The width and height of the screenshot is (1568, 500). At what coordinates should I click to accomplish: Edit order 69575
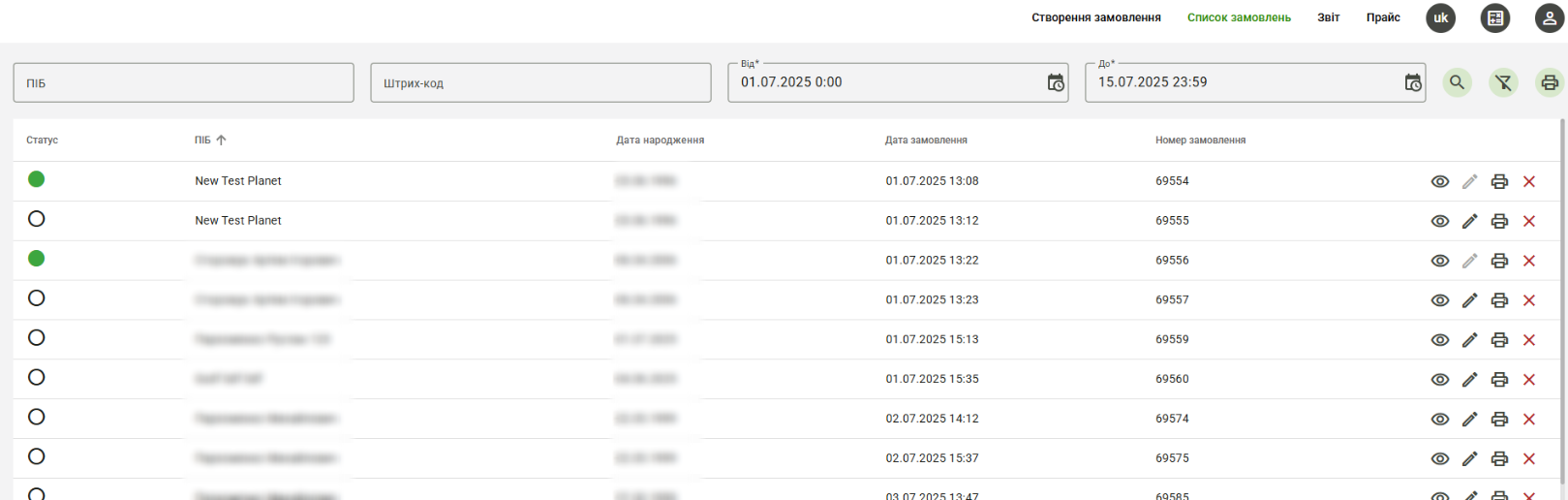point(1469,459)
